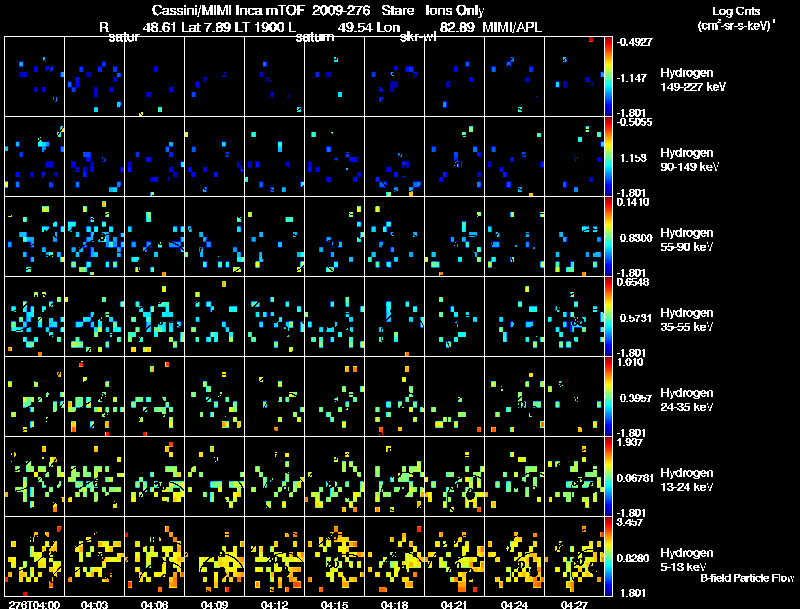Click the 'Ions Only' title text
800x609 pixels.
(x=455, y=10)
